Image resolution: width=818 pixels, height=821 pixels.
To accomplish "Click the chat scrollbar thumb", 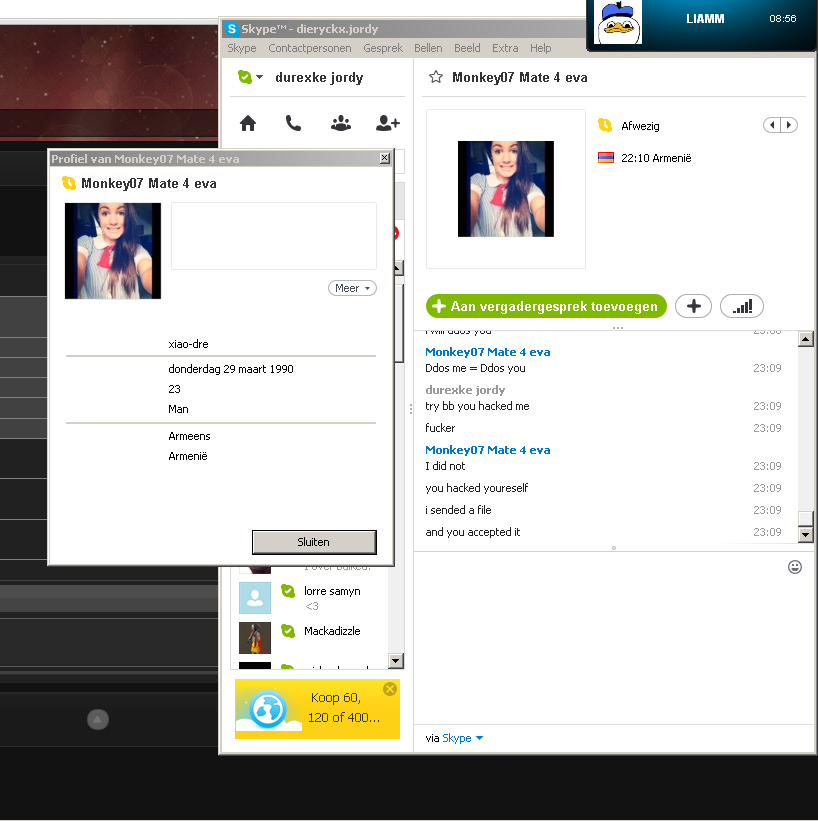I will 805,518.
